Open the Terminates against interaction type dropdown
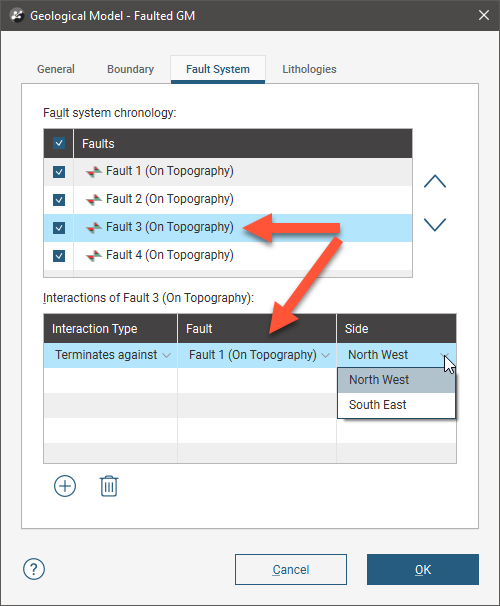 (x=111, y=355)
